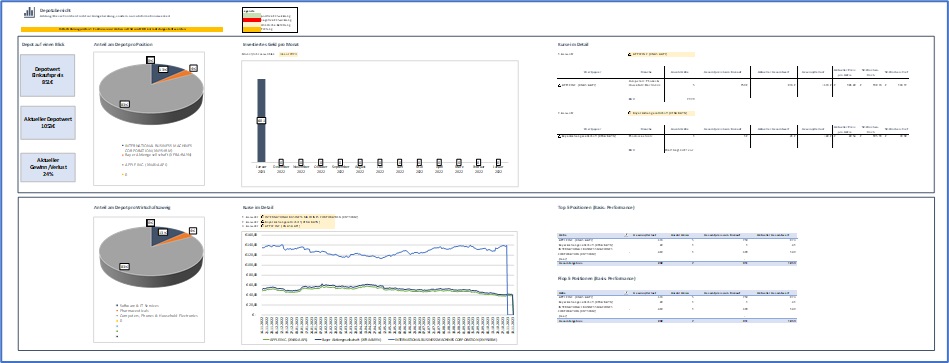This screenshot has height=363, width=949.
Task: Click the green swatch in the legend box
Action: pyautogui.click(x=251, y=16)
